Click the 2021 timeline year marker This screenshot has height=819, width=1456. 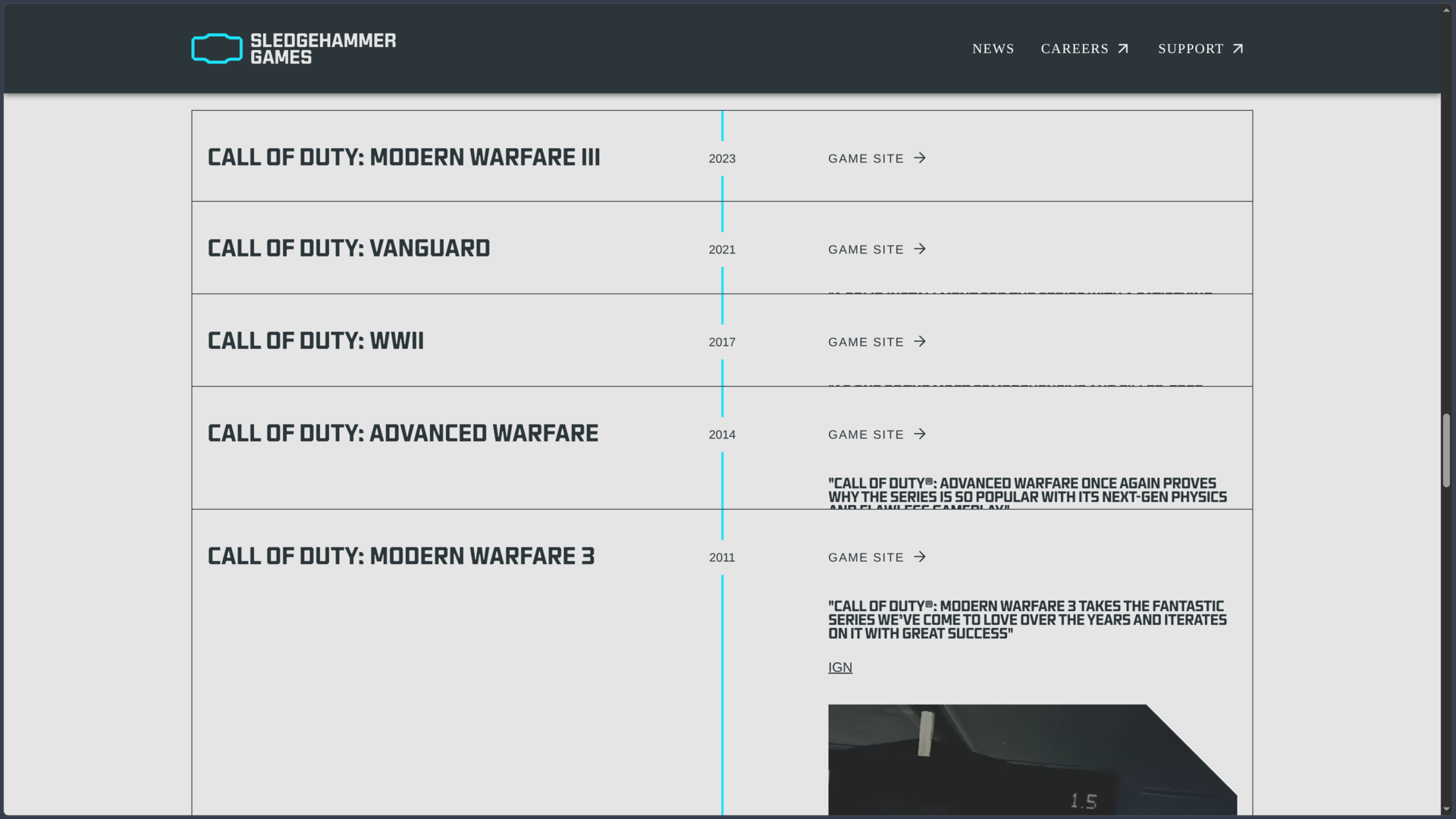[722, 249]
